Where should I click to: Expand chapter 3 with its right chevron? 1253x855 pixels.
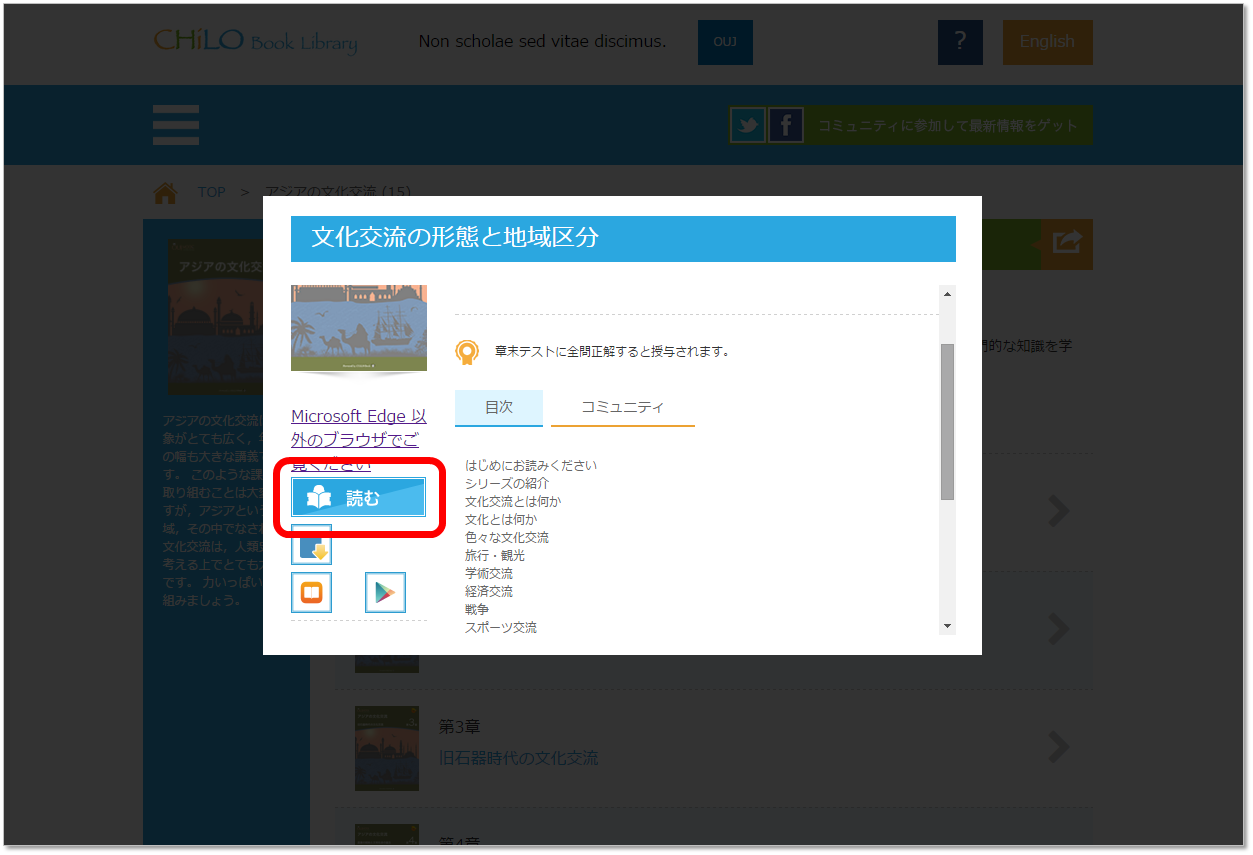tap(1059, 747)
